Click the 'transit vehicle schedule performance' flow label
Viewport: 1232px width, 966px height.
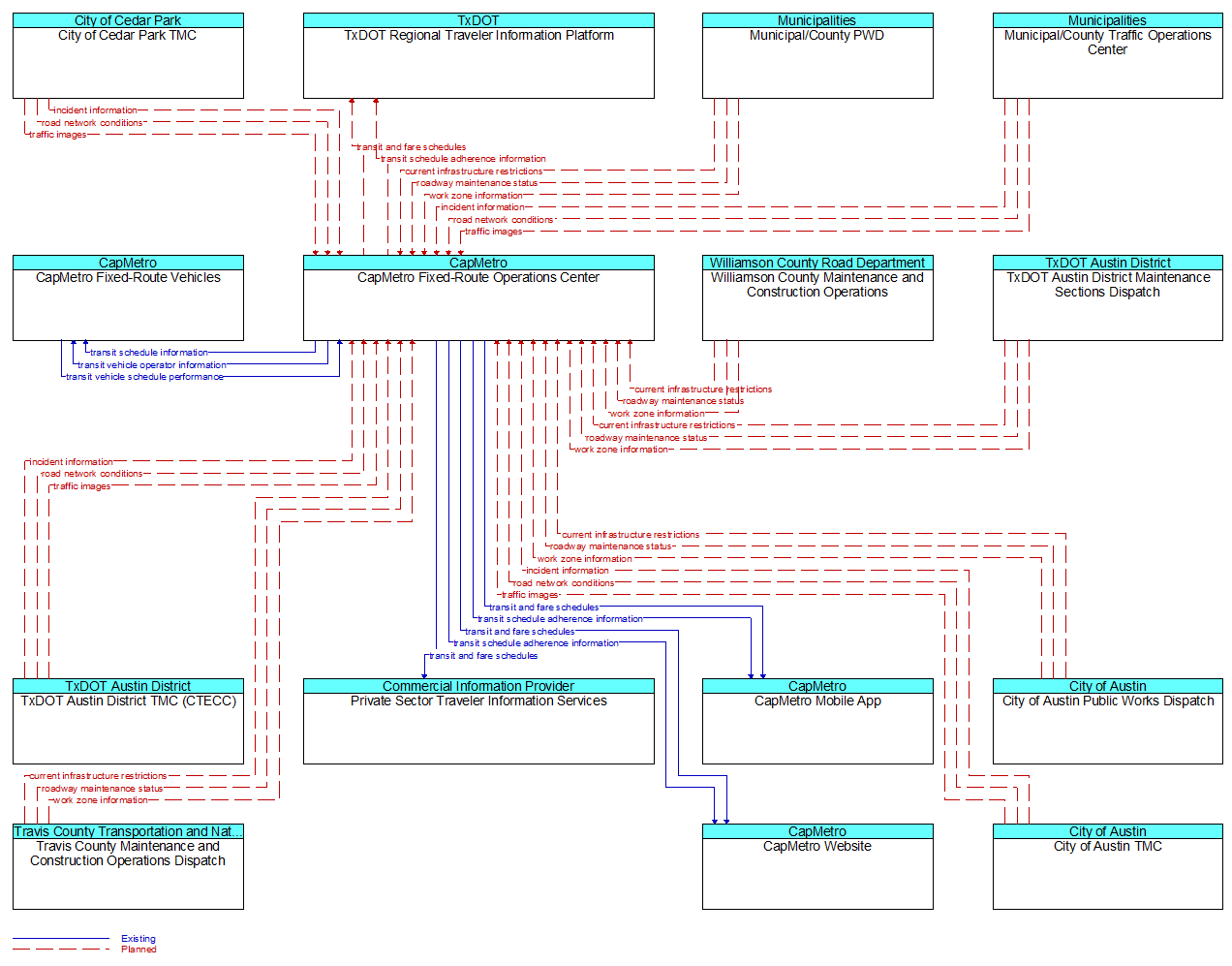point(144,377)
